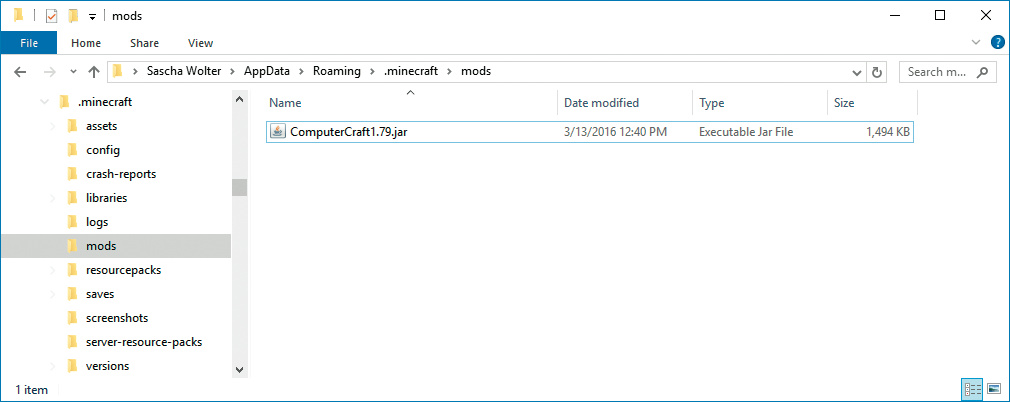This screenshot has width=1010, height=402.
Task: Select ComputerCraft1.79.jar file
Action: (x=589, y=132)
